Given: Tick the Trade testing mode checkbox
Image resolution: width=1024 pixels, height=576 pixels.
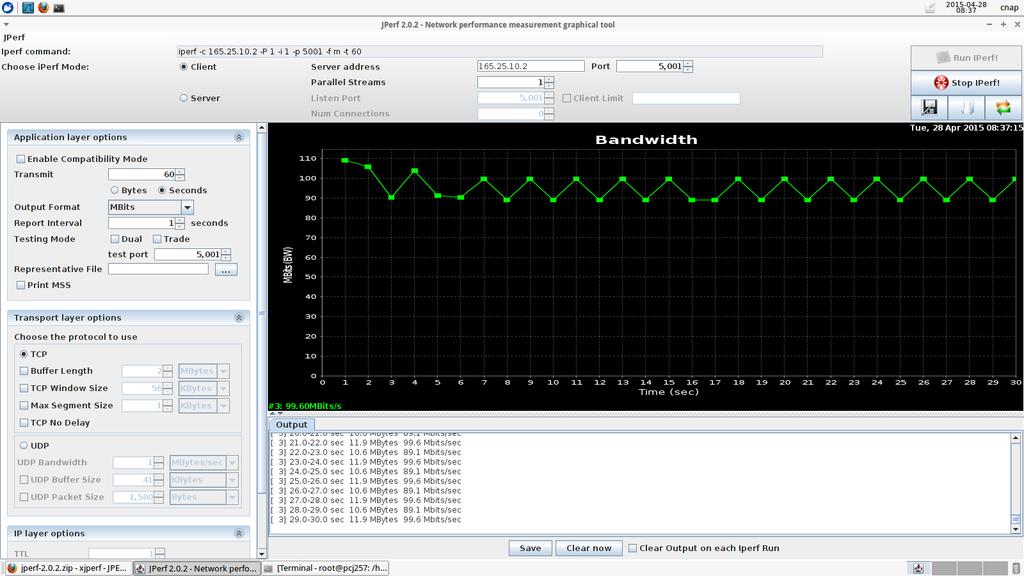Looking at the screenshot, I should click(157, 239).
